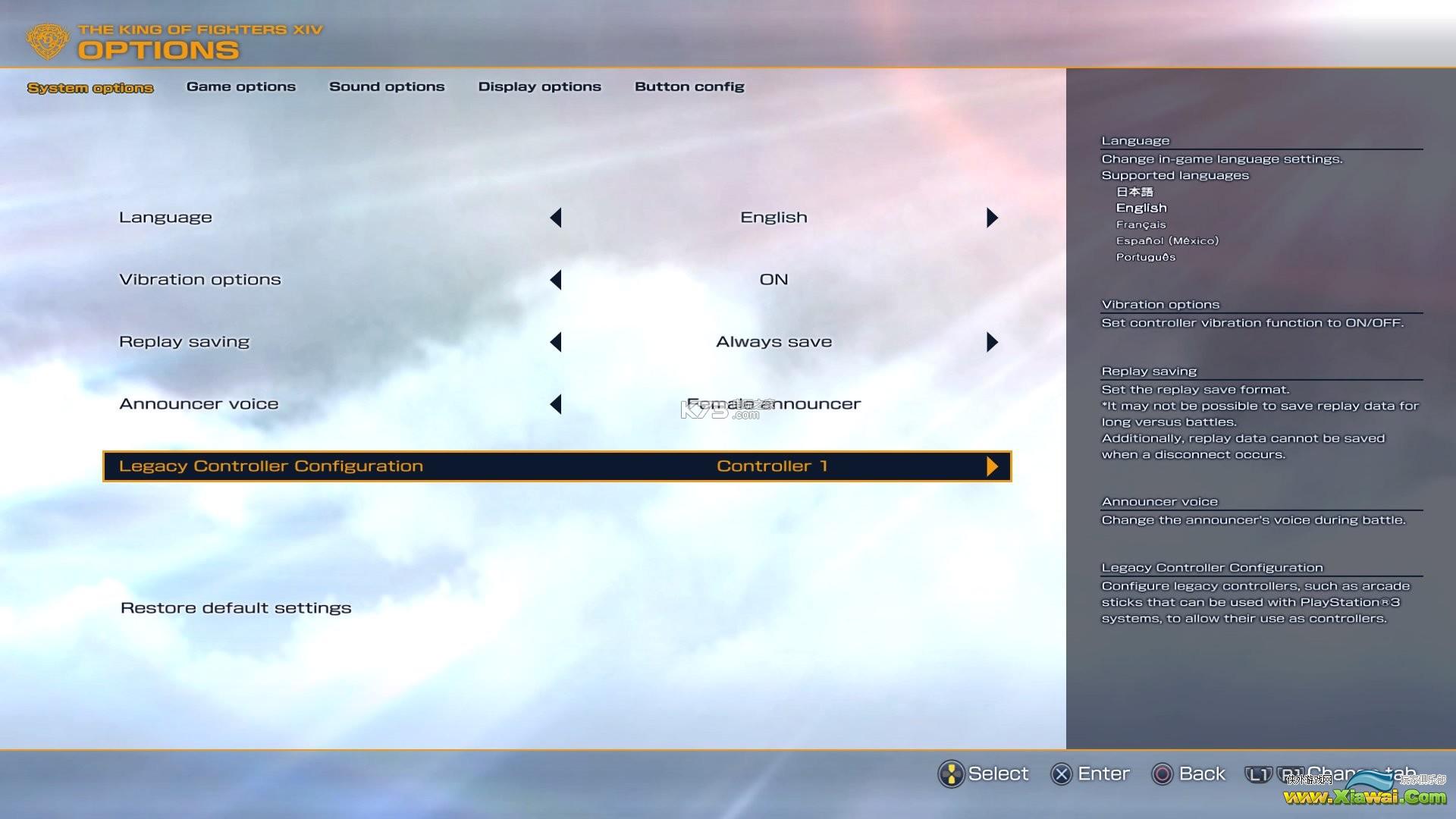Select Legacy Controller Configuration row label
Image resolution: width=1456 pixels, height=819 pixels.
click(x=271, y=466)
